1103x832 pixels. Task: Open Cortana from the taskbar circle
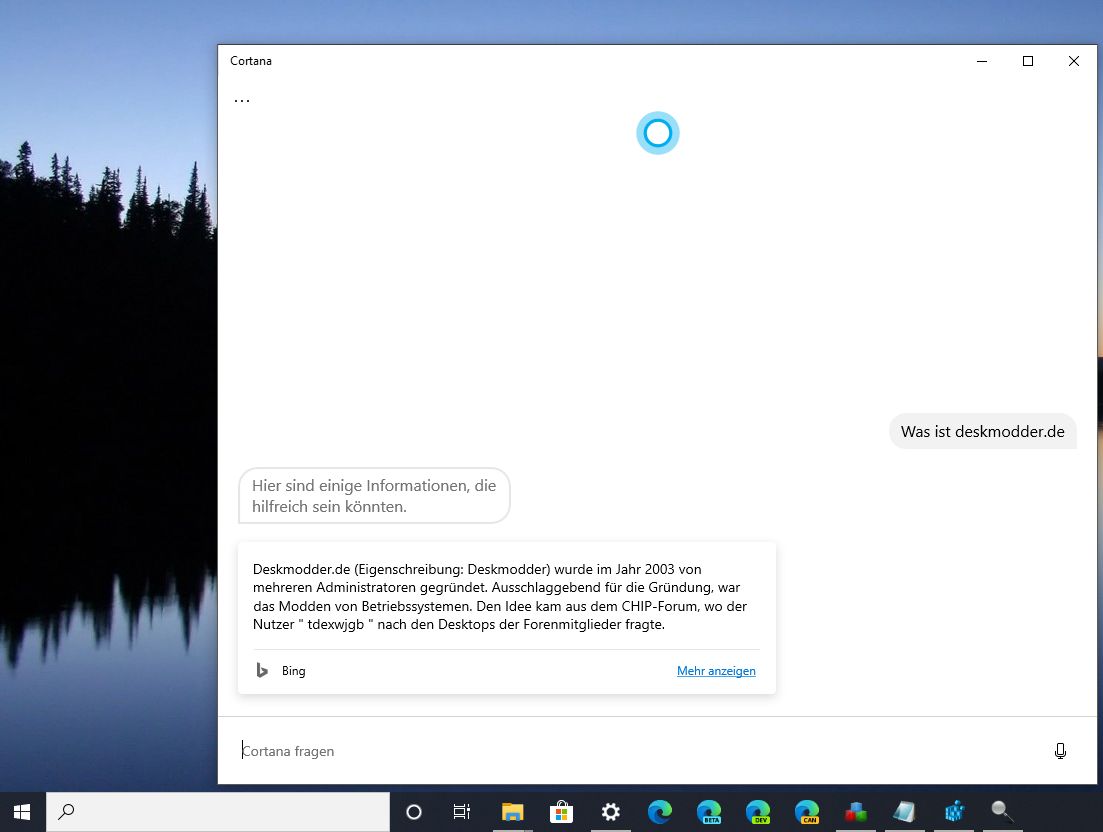click(x=414, y=812)
